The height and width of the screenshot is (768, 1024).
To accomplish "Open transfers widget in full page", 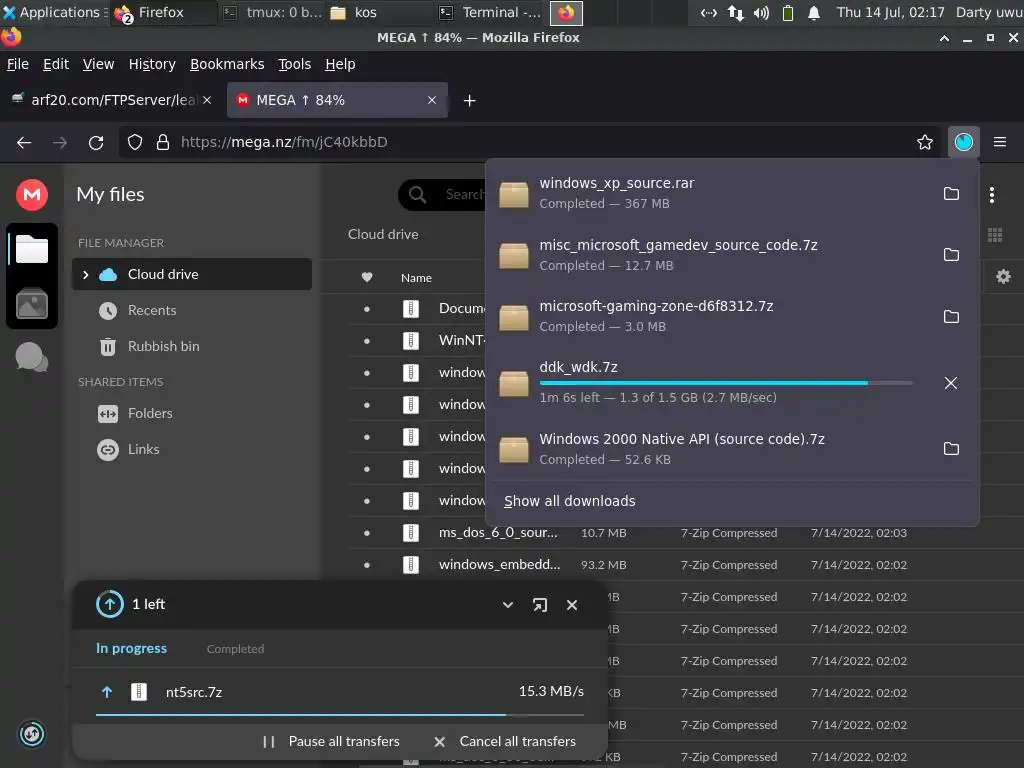I will (539, 605).
